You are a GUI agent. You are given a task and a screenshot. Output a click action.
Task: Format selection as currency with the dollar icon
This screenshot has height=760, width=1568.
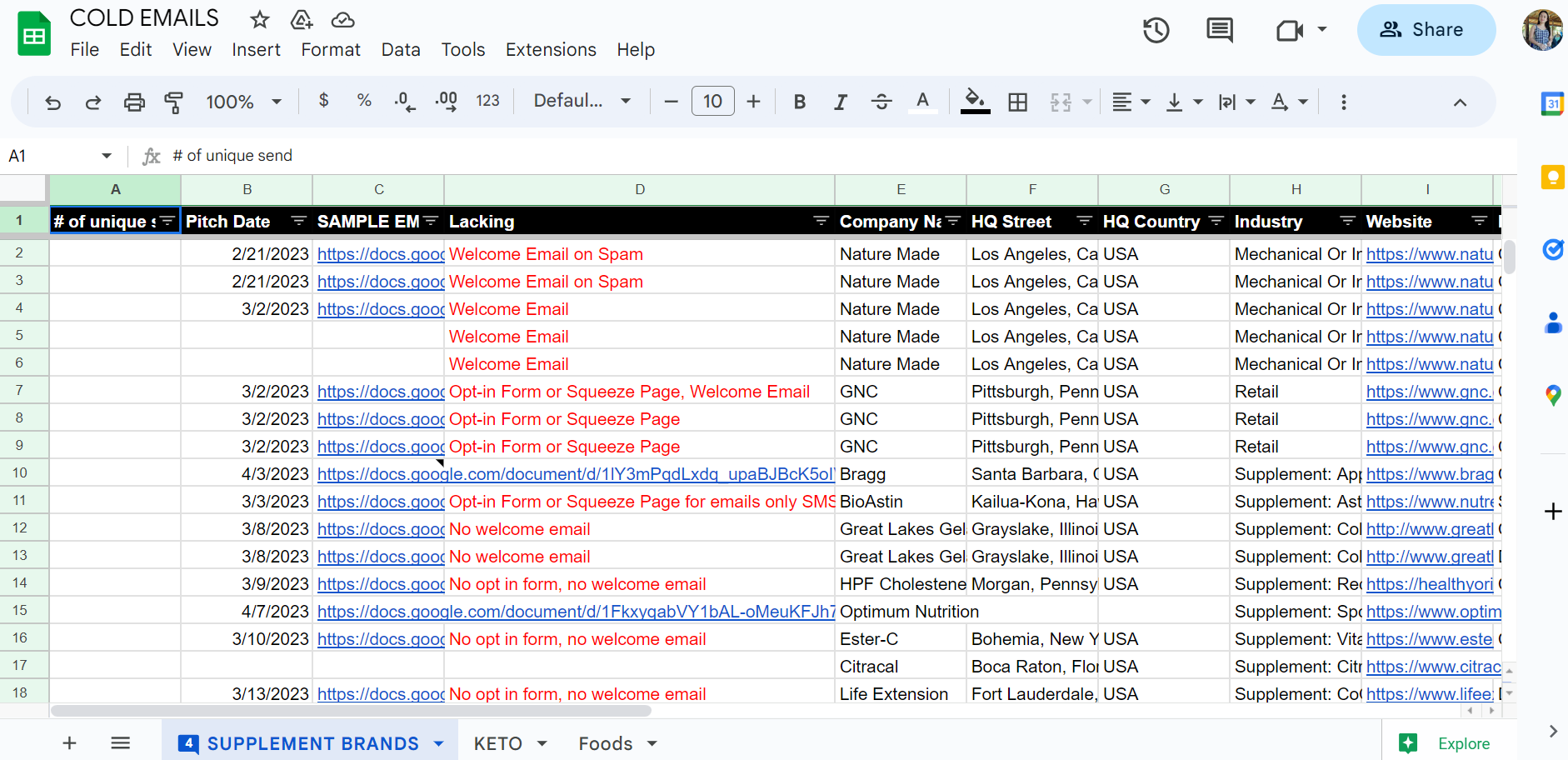tap(324, 101)
